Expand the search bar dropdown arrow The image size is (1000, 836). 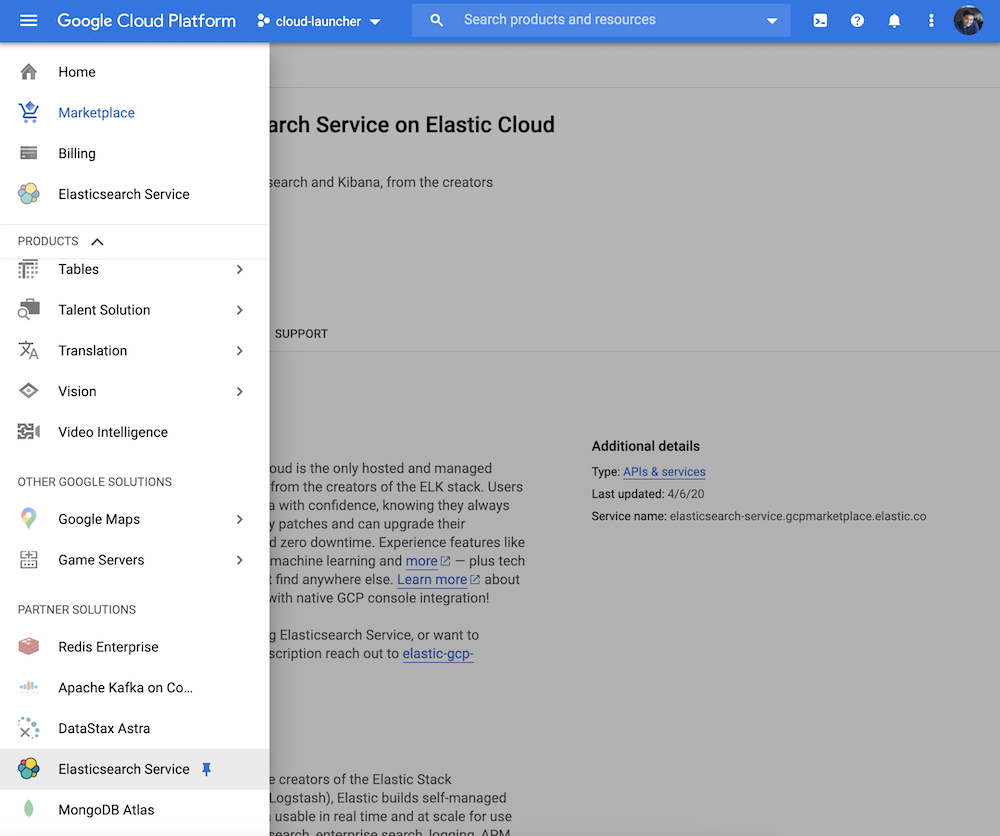(x=772, y=21)
